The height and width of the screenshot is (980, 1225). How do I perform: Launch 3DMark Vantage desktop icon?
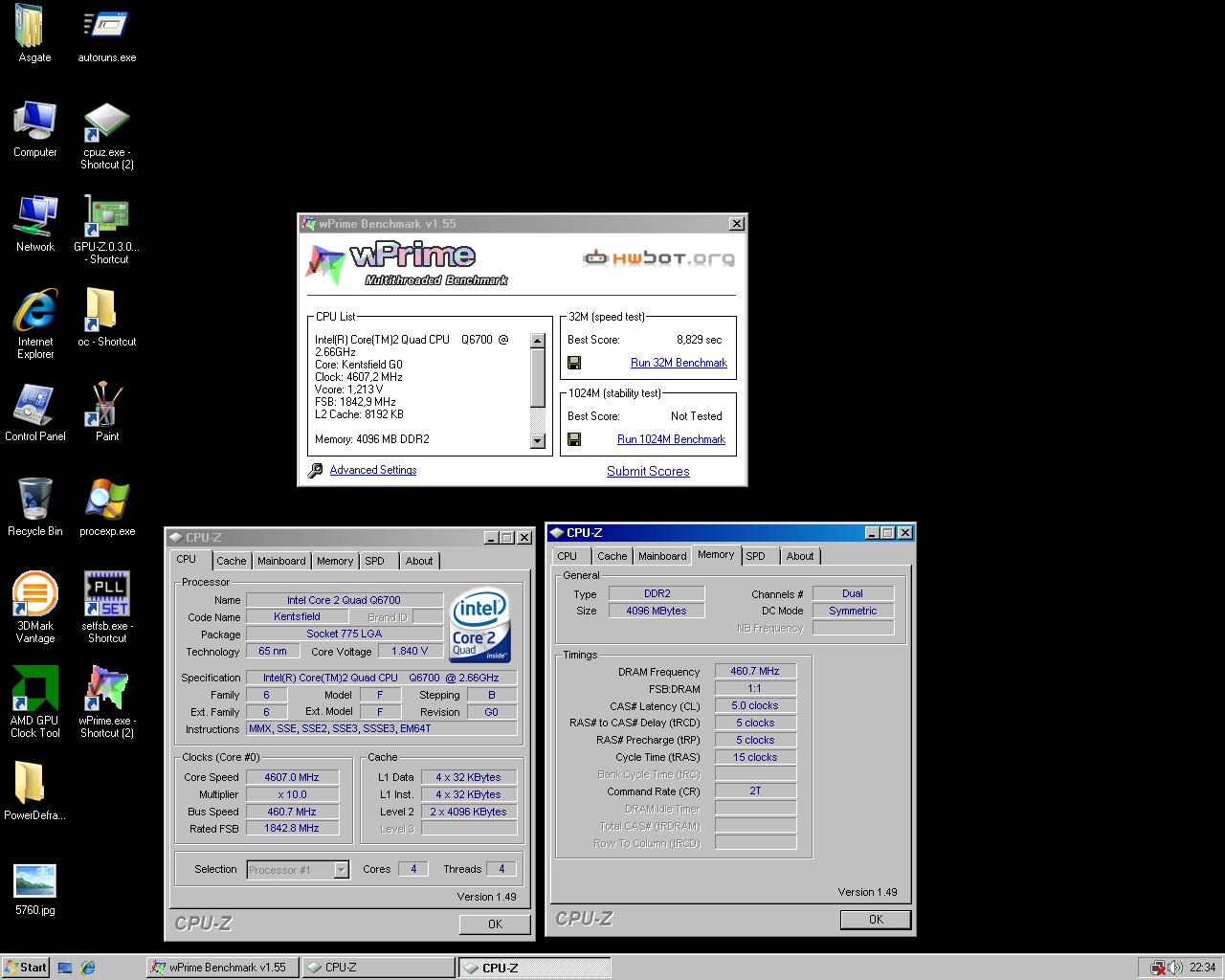point(34,608)
